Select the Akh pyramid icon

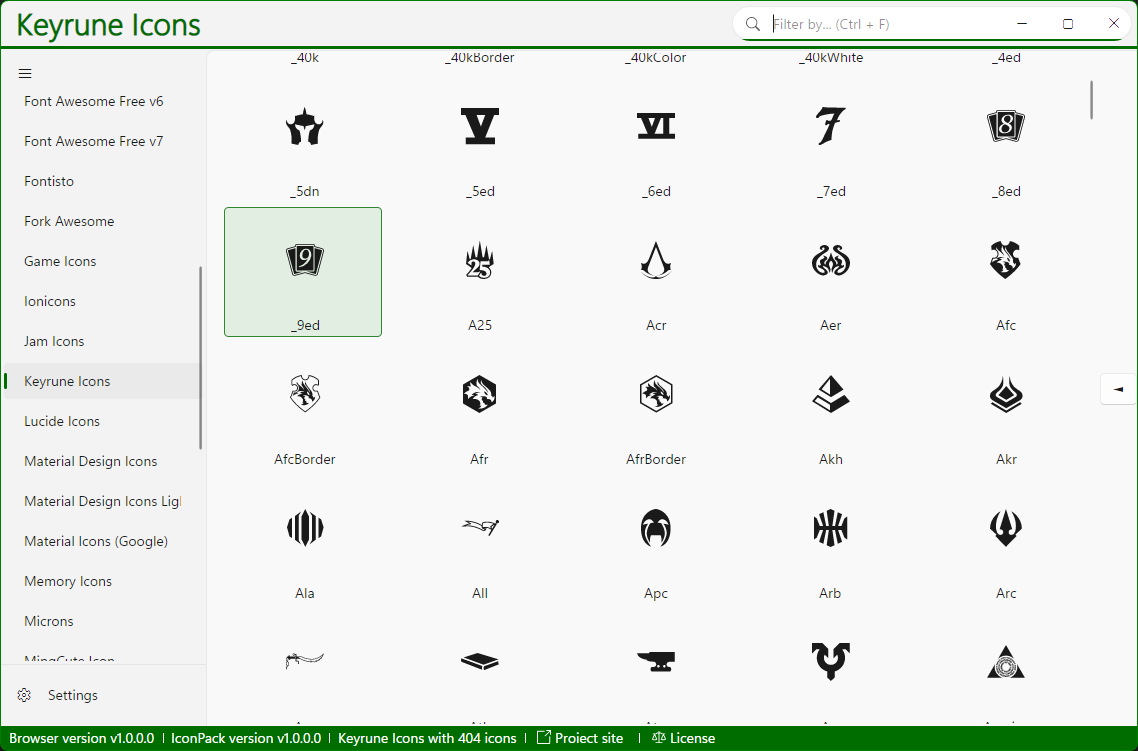[830, 394]
